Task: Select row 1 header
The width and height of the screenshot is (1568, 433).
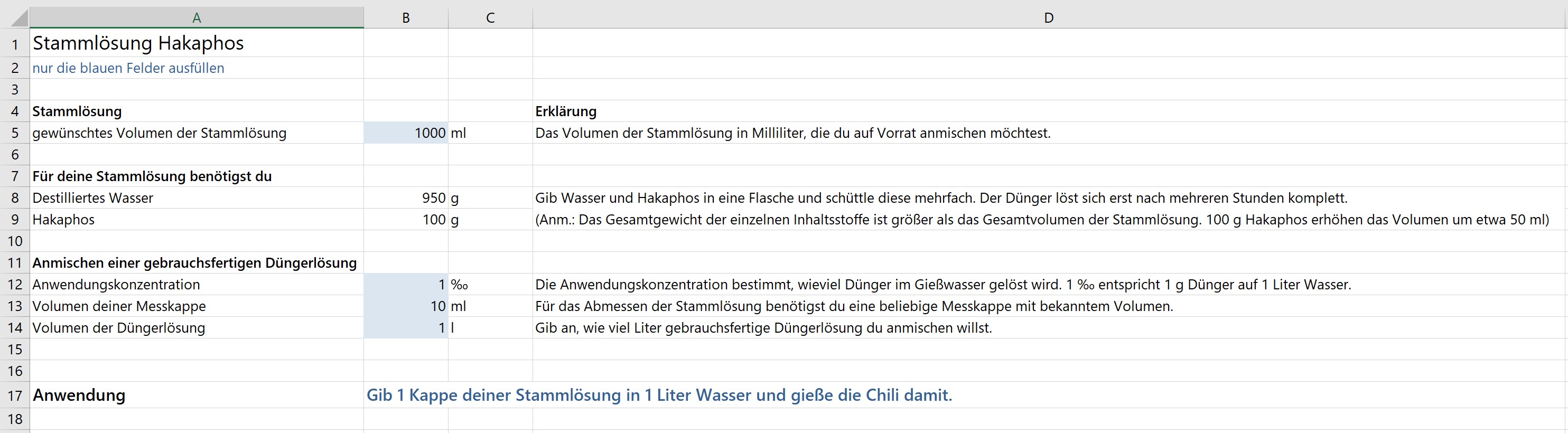Action: [15, 43]
